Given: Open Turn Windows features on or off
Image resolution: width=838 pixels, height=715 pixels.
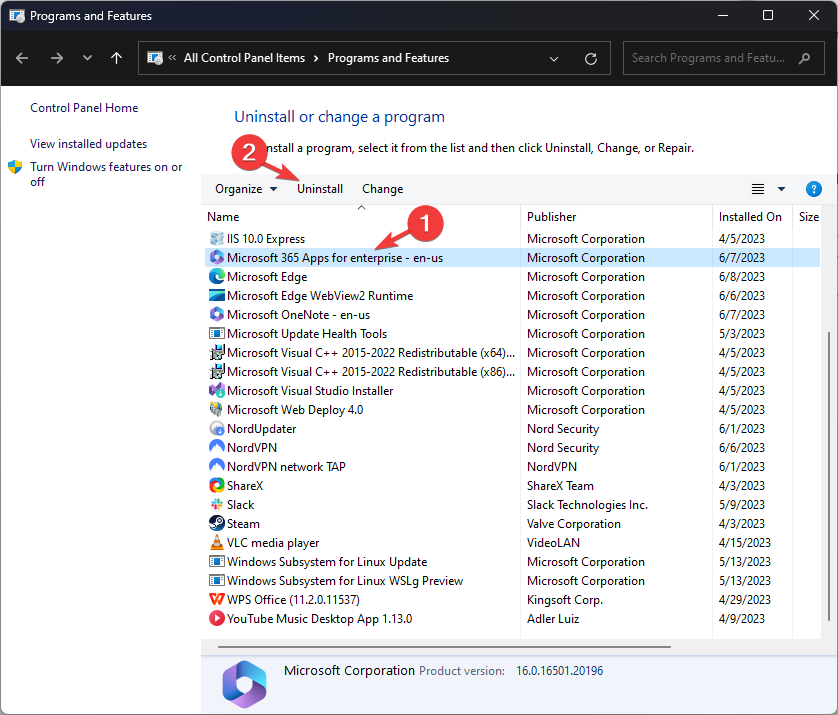Looking at the screenshot, I should click(x=106, y=174).
